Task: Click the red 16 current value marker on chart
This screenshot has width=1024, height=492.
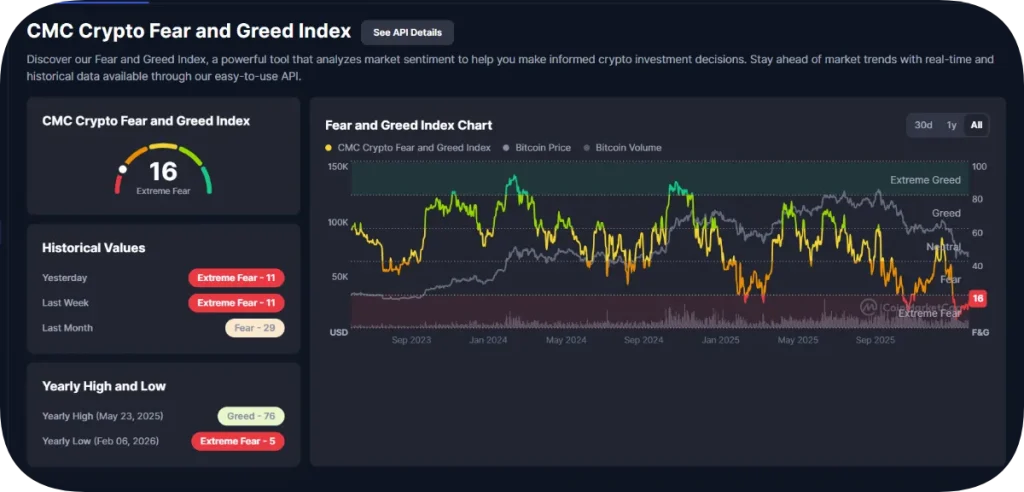Action: [977, 299]
